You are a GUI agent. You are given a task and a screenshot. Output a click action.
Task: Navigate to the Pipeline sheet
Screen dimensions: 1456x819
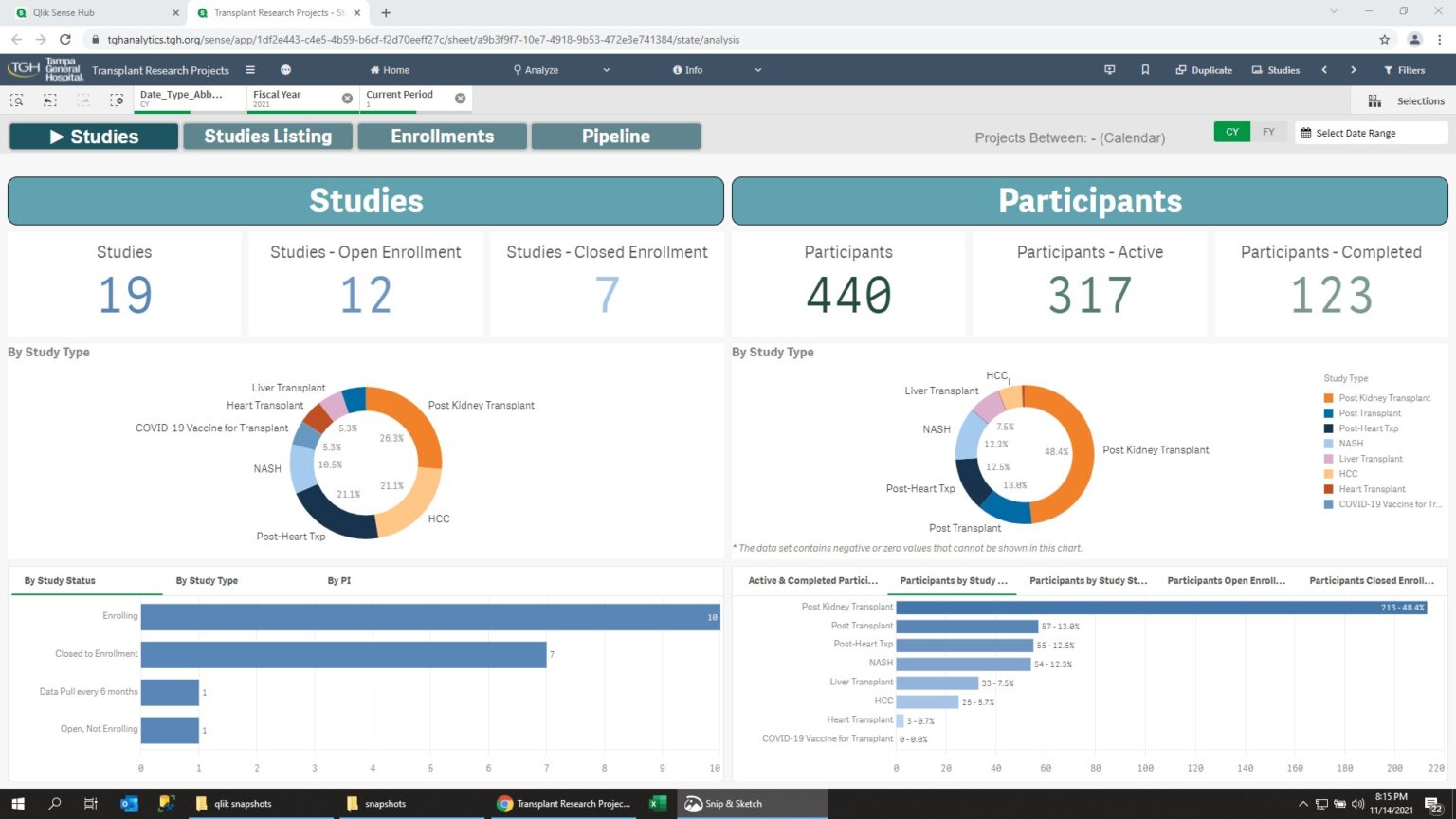pyautogui.click(x=616, y=136)
